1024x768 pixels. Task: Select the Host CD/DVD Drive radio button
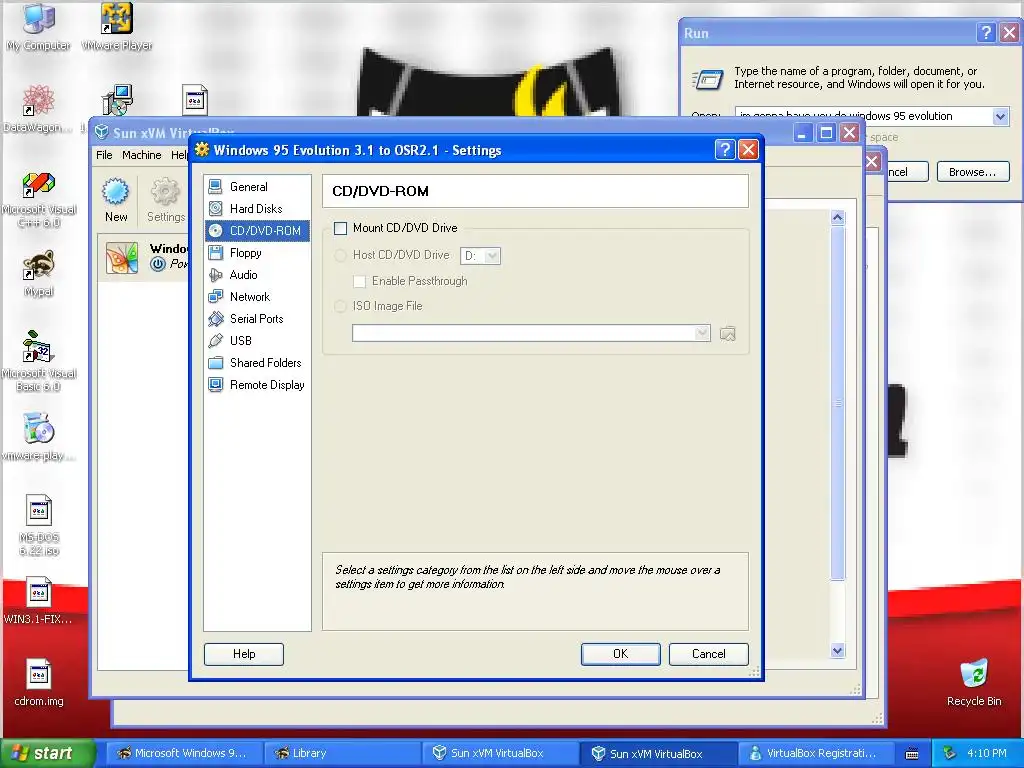(x=340, y=255)
